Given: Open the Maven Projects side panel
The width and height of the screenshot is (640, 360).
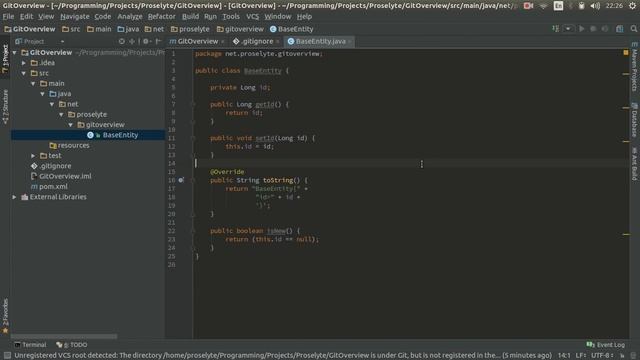Looking at the screenshot, I should (x=634, y=67).
